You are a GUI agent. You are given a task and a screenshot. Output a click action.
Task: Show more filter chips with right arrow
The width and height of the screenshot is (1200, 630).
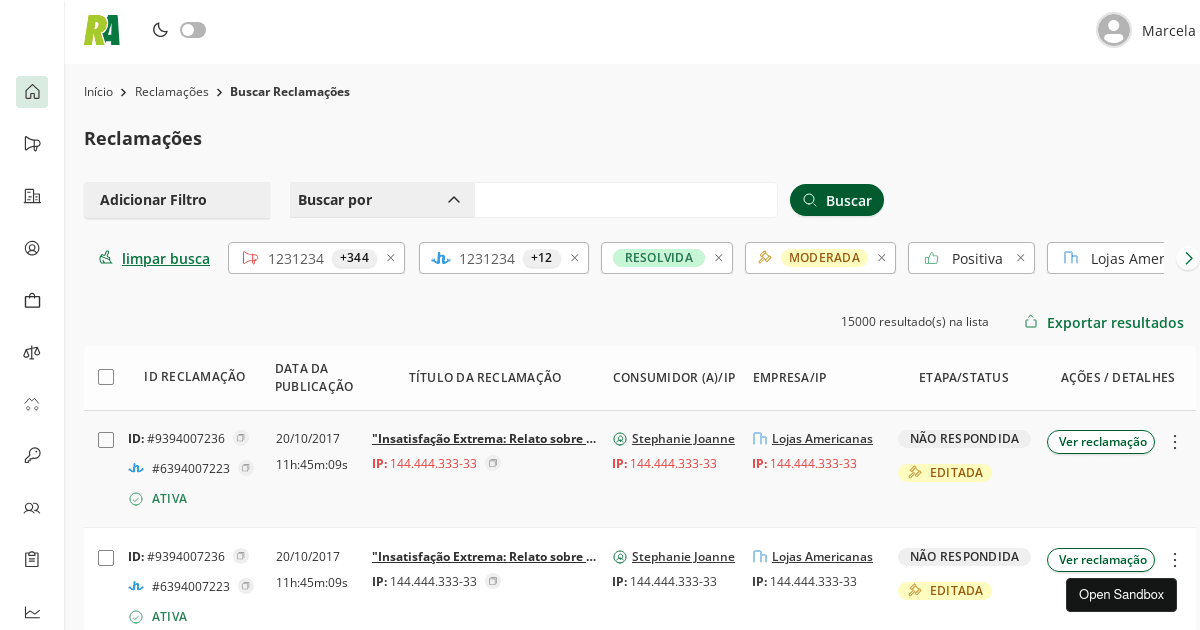(x=1188, y=258)
